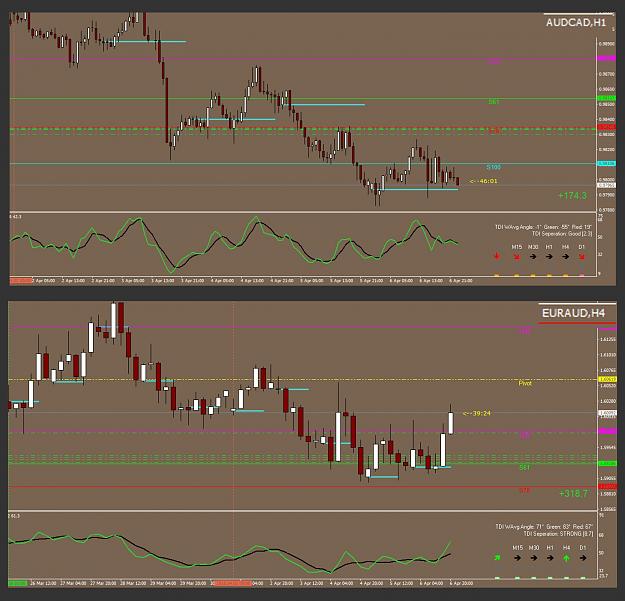625x601 pixels.
Task: Click the red block on AUDCAD time axis
Action: [x=21, y=281]
